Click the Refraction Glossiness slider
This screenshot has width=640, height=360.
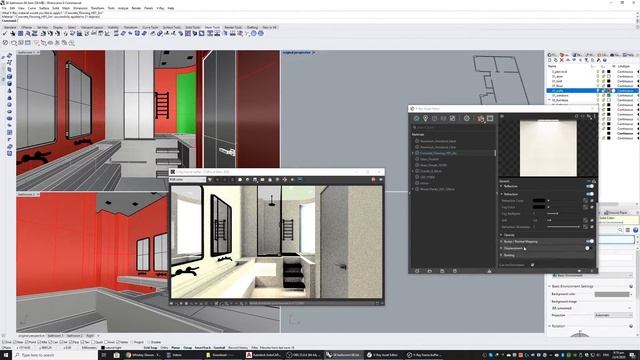[563, 227]
